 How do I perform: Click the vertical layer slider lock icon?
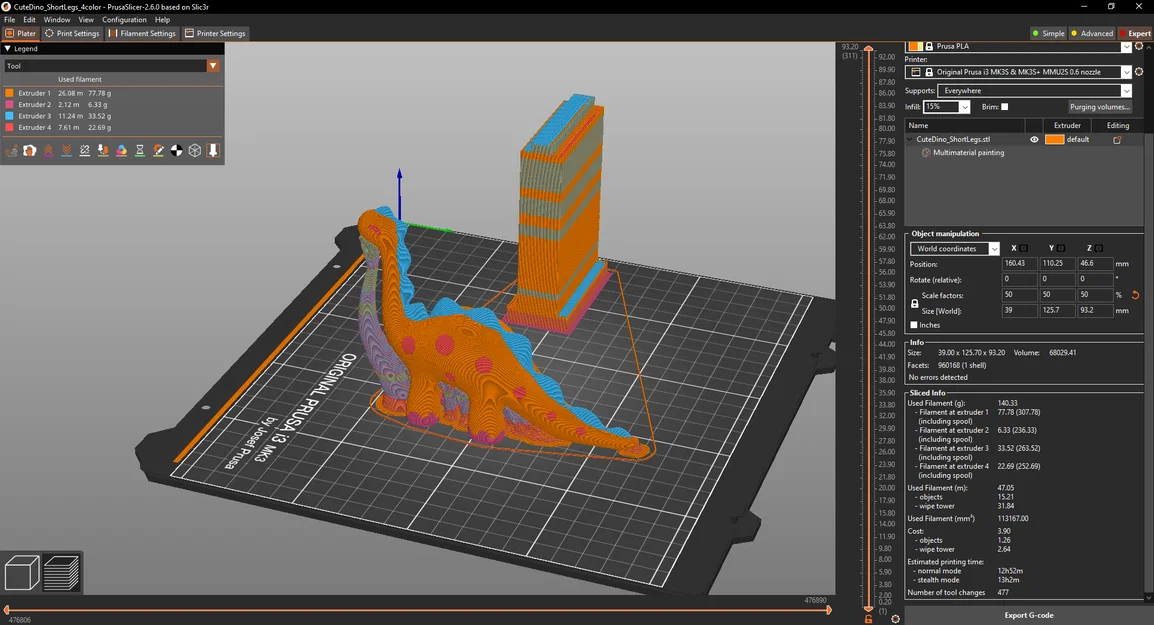868,619
